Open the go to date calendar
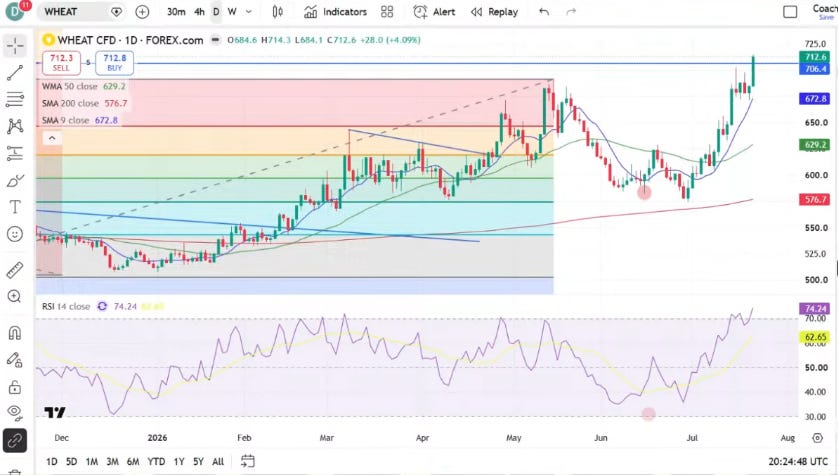The width and height of the screenshot is (838, 475). tap(247, 461)
